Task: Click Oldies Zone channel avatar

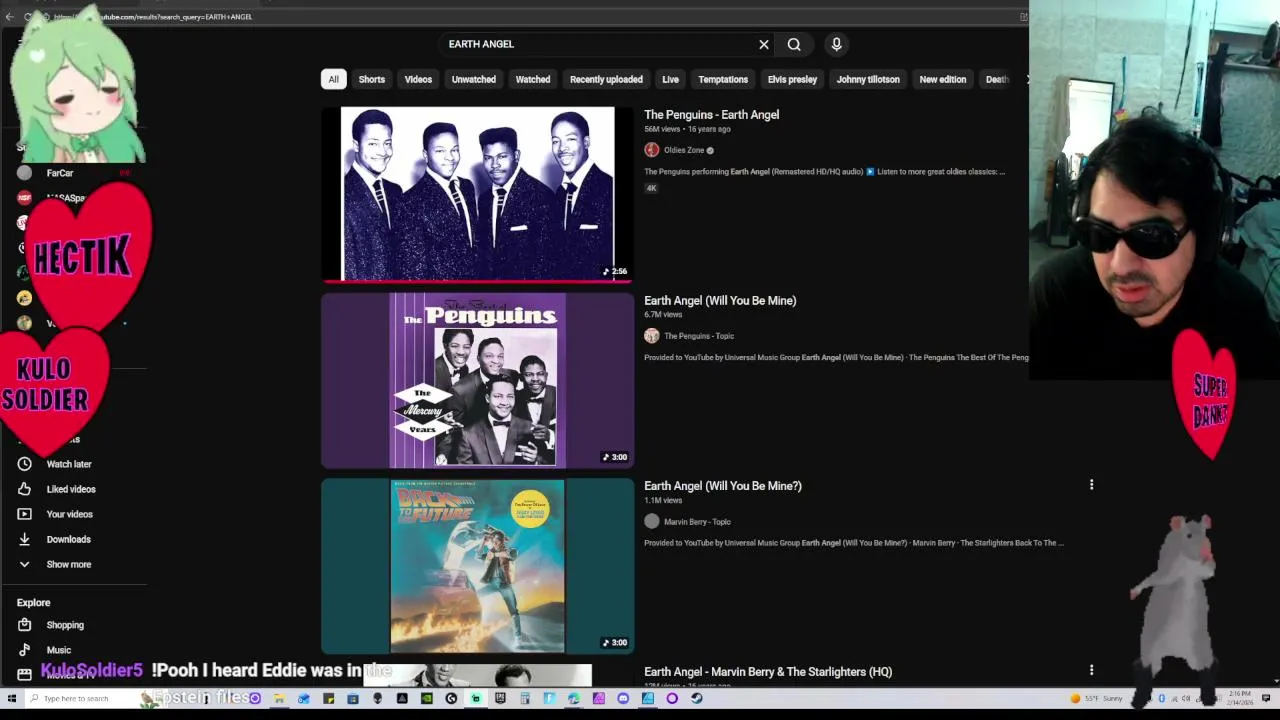Action: [x=652, y=150]
